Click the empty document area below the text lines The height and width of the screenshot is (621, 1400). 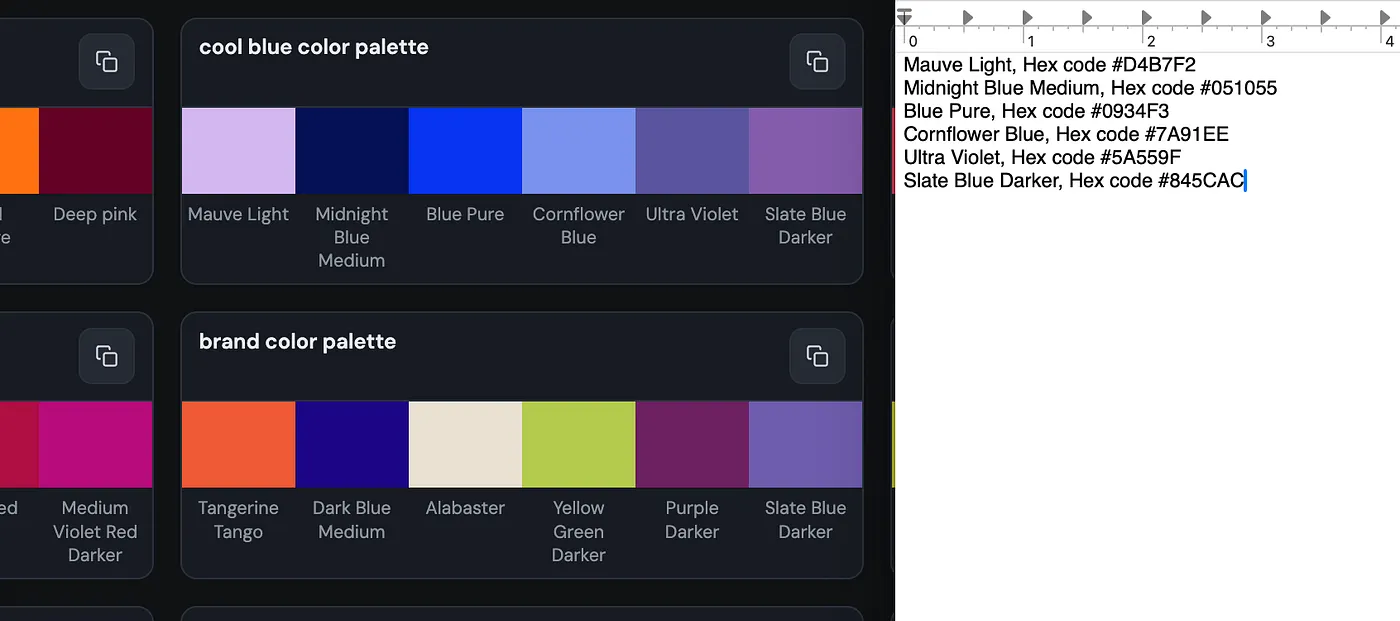1148,405
